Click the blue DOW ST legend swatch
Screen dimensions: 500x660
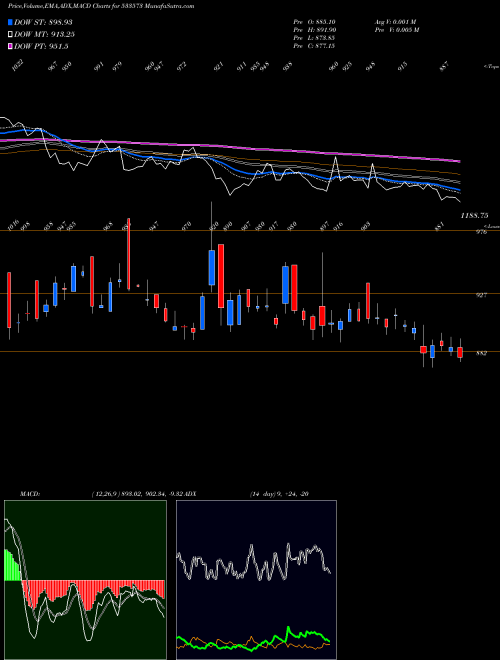[10, 22]
